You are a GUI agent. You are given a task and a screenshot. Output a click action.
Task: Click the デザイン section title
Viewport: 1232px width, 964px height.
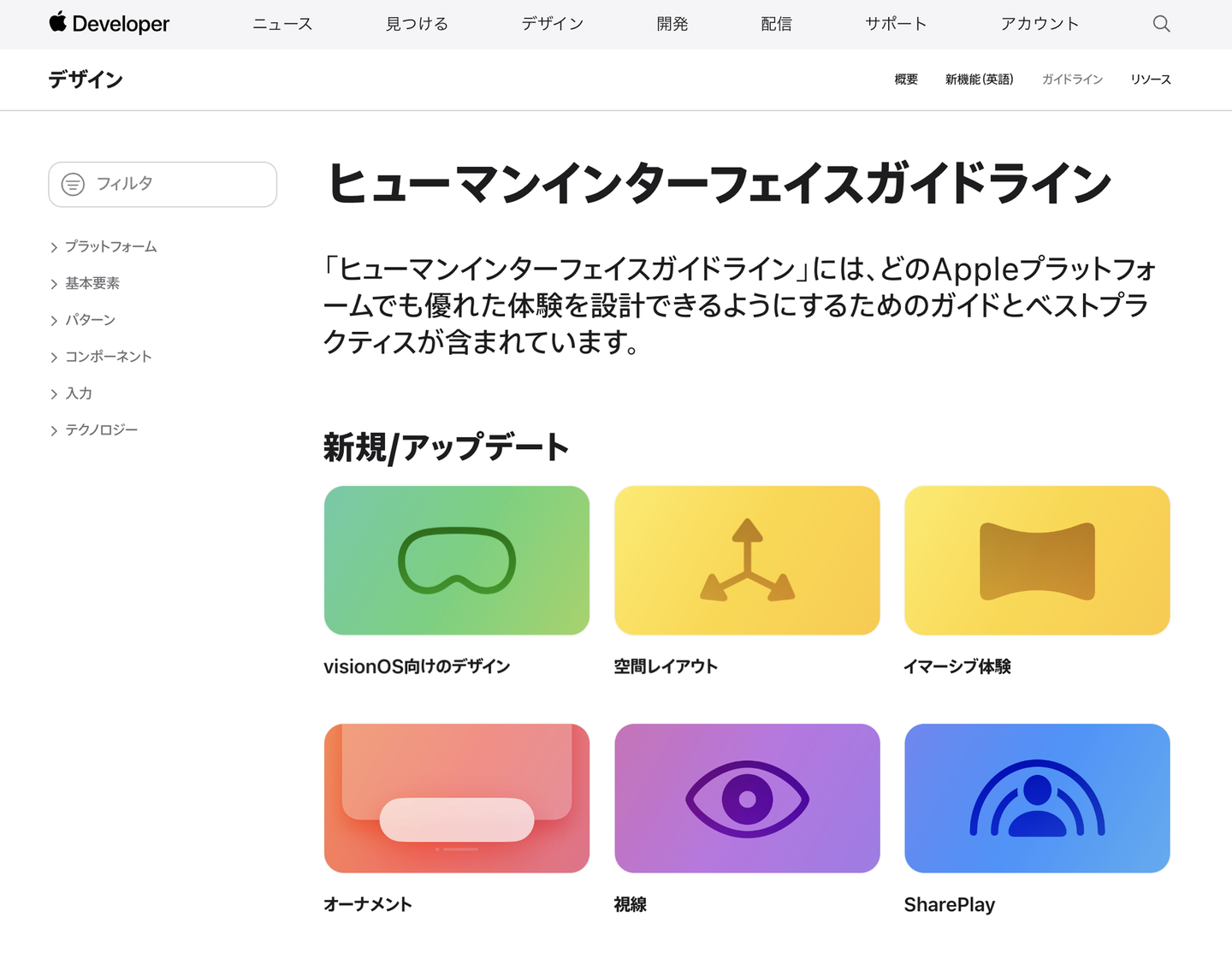click(x=86, y=80)
